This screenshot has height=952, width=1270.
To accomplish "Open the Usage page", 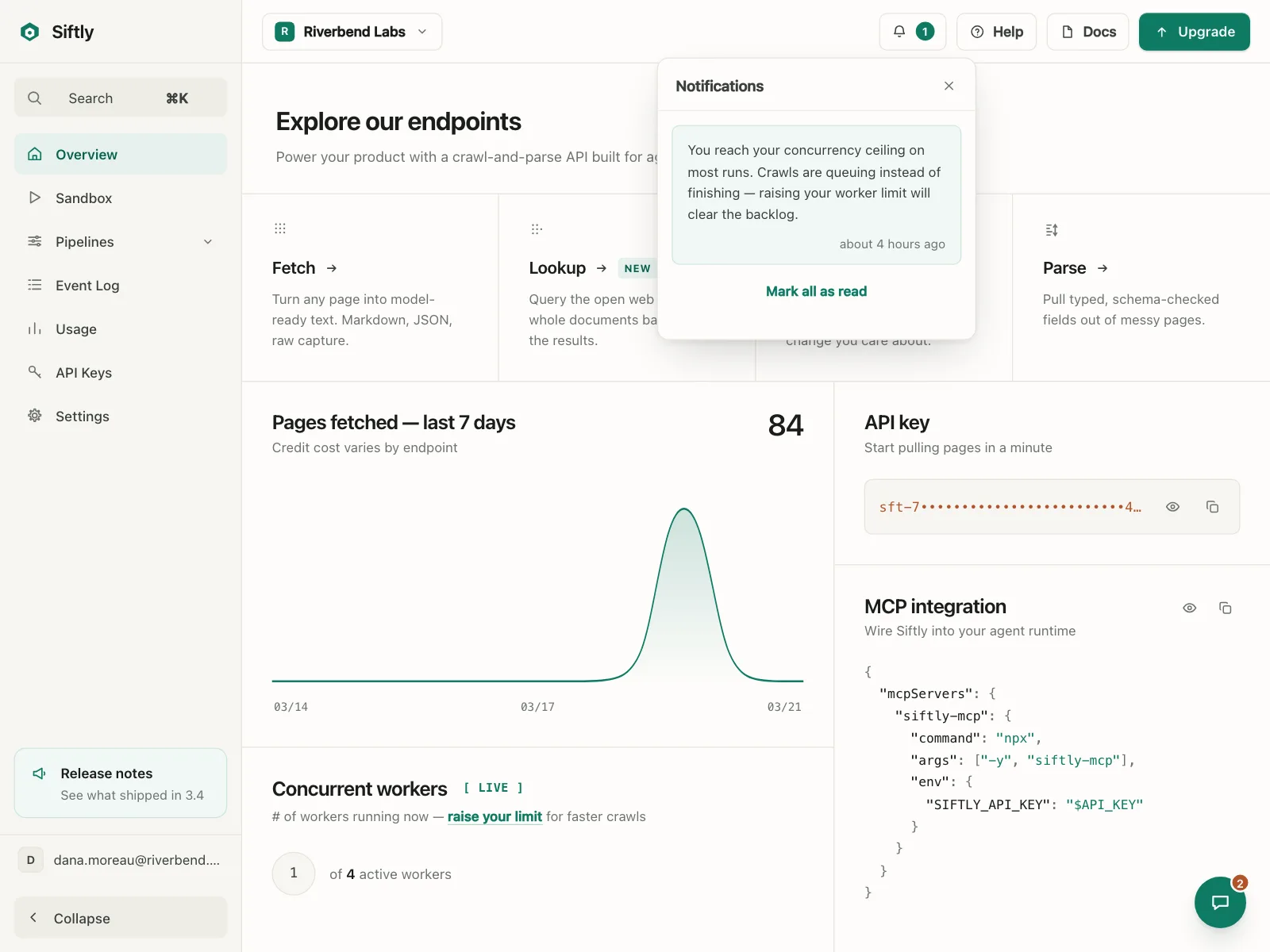I will (x=121, y=328).
